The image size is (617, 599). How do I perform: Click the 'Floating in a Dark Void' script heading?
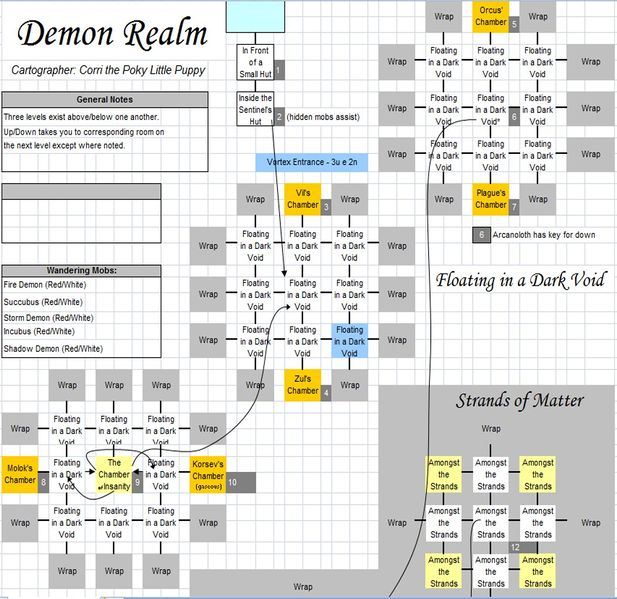point(520,280)
